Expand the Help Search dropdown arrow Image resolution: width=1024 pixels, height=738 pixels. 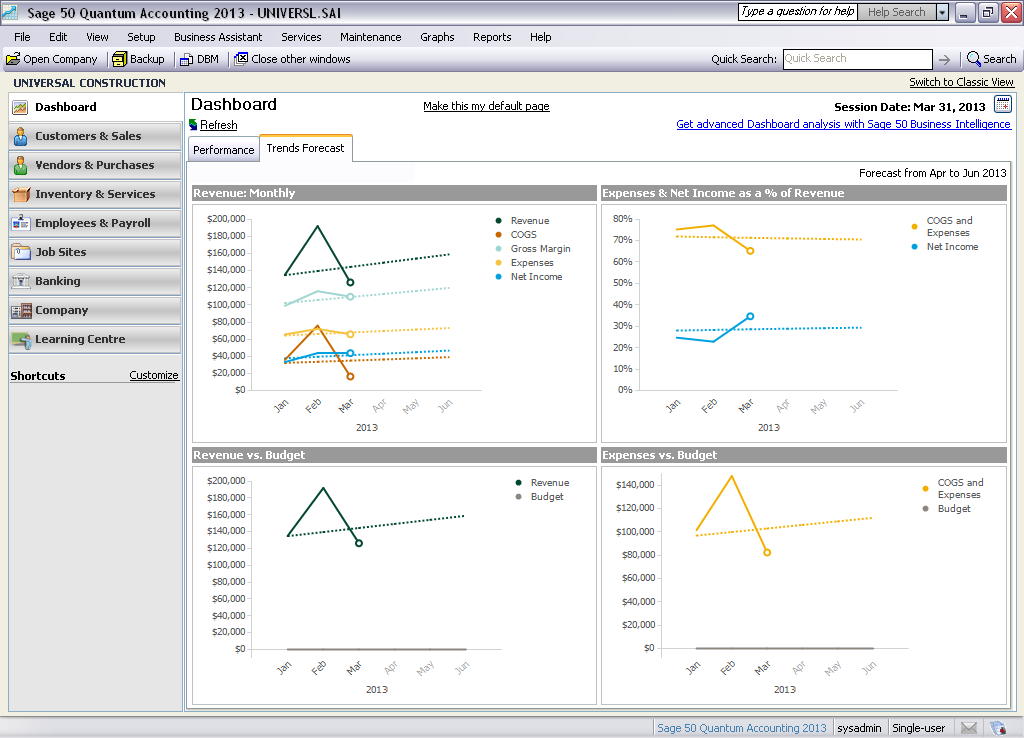(942, 12)
